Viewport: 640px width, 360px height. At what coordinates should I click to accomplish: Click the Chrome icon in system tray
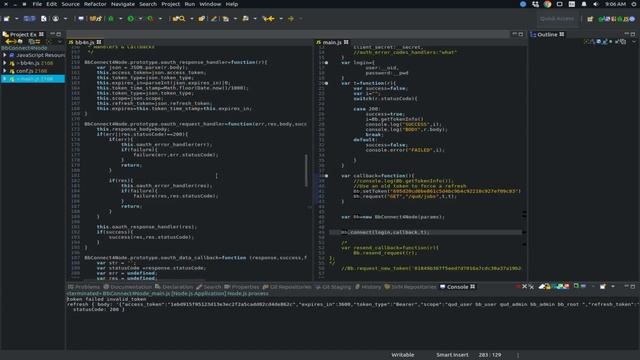tap(547, 4)
